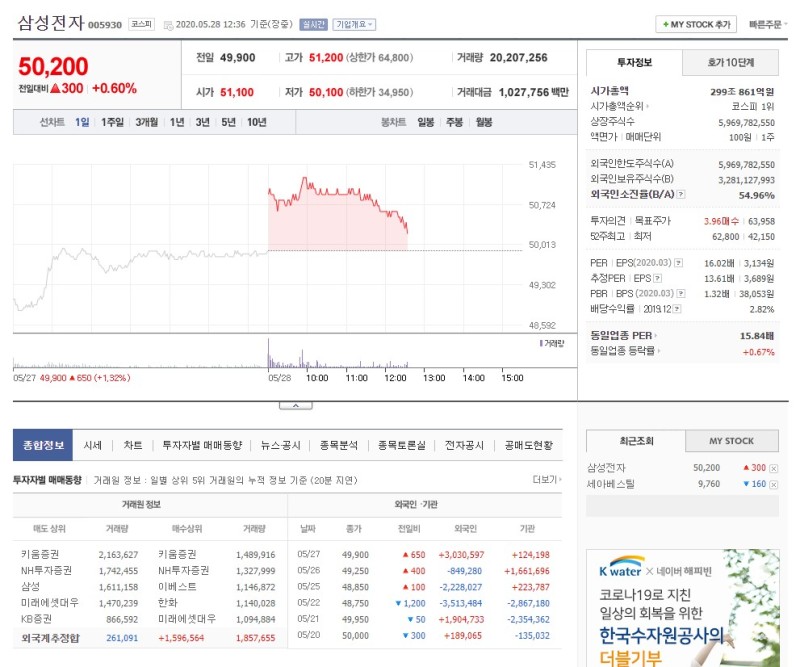Open the 공매도현황 tab
800x667 pixels.
(529, 446)
